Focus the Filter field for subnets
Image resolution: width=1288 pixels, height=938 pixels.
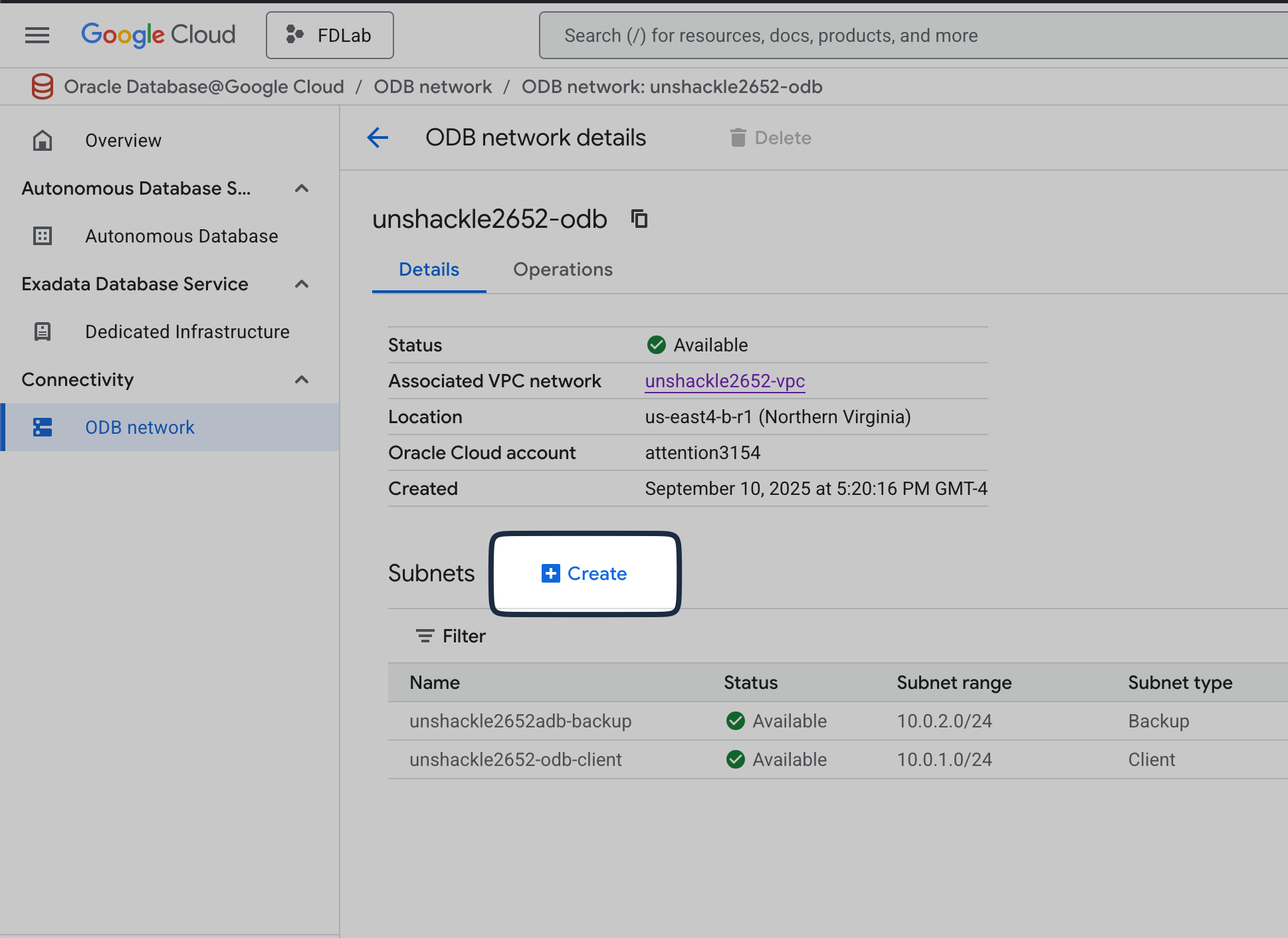(837, 636)
